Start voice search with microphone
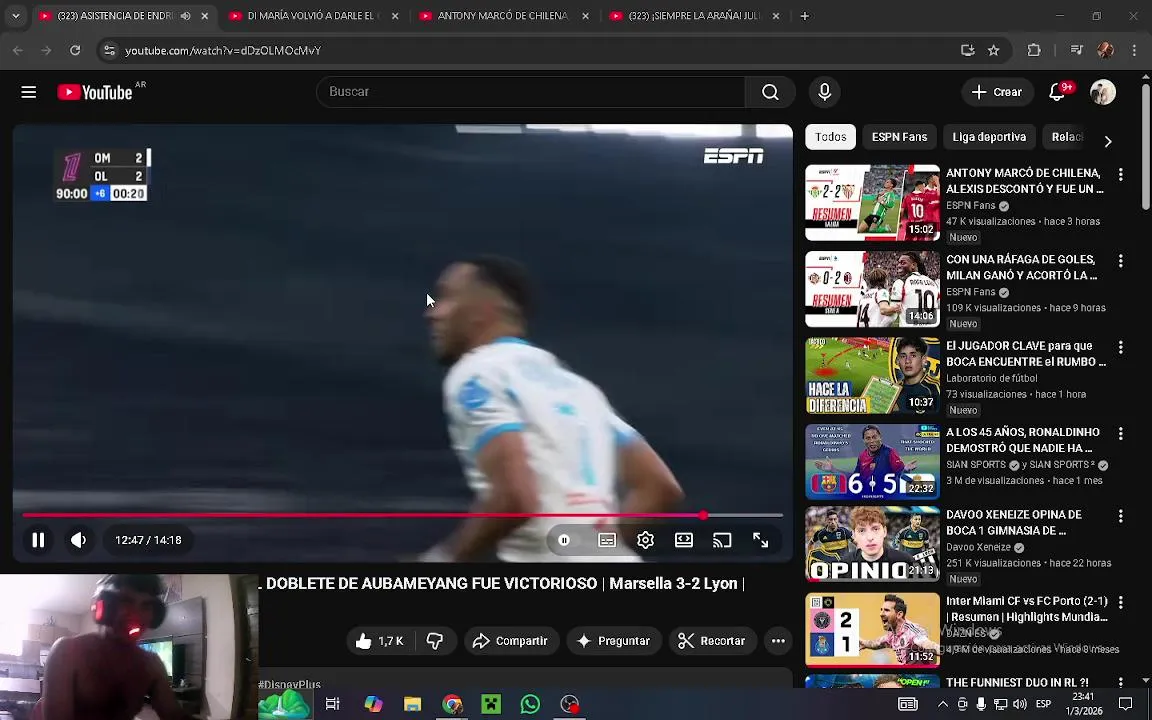Viewport: 1152px width, 720px height. pos(824,92)
